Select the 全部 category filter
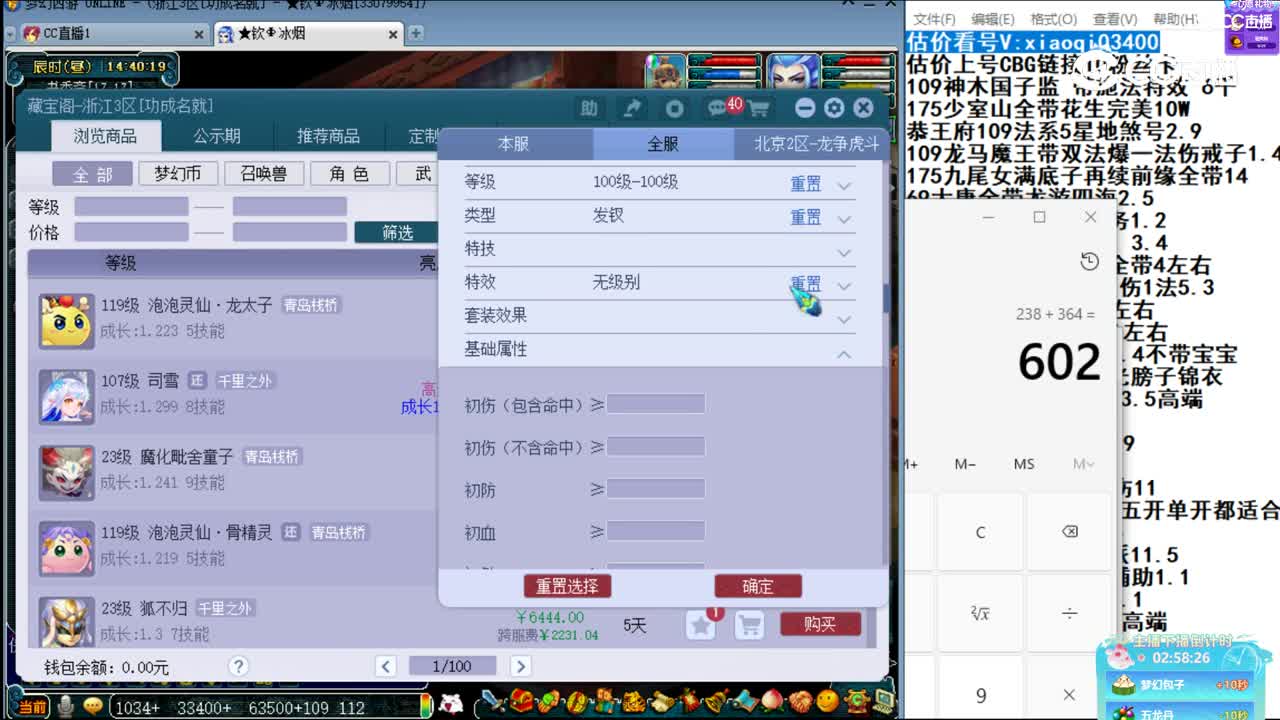 93,174
